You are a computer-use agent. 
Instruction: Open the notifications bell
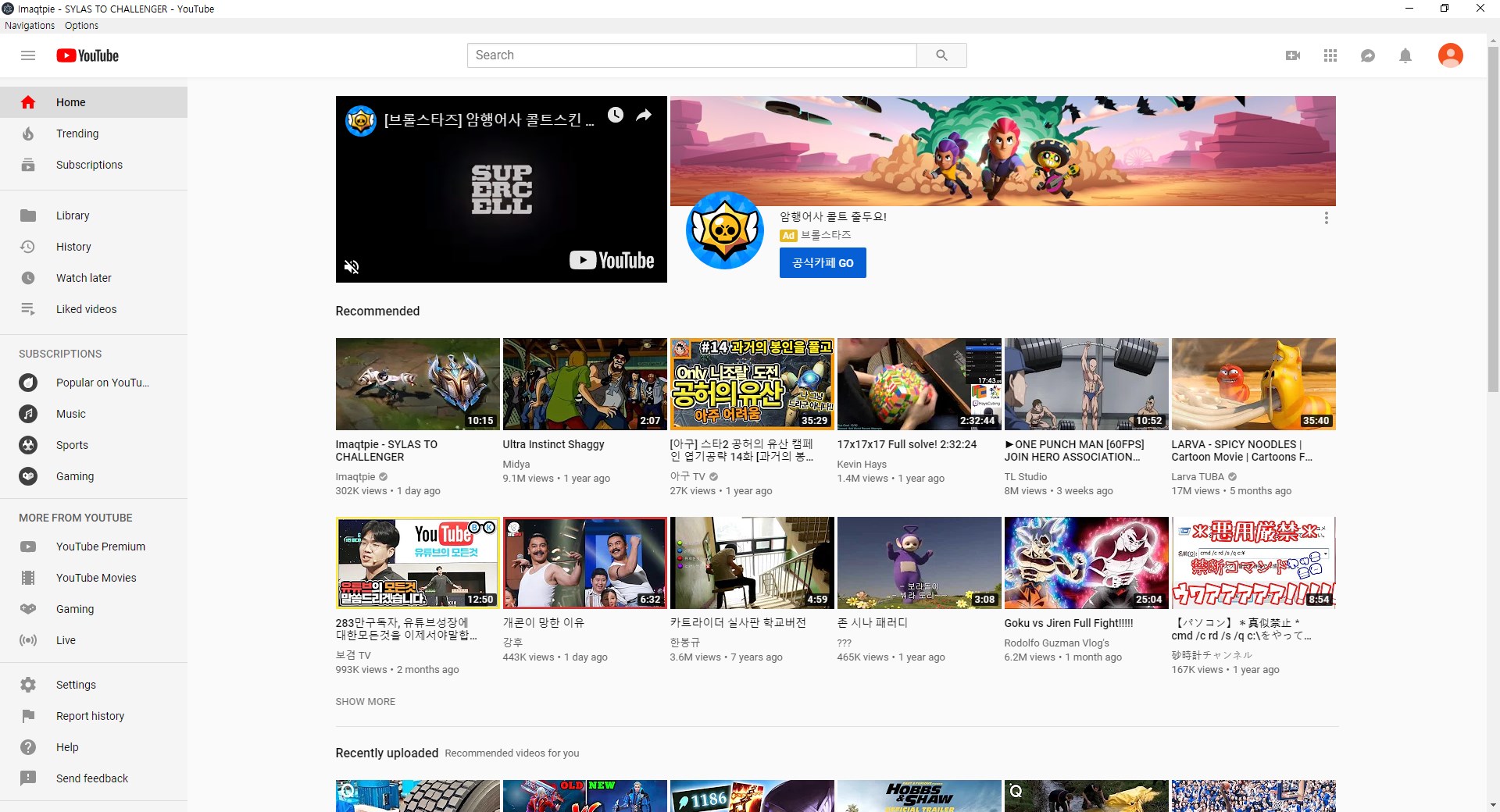(x=1405, y=55)
